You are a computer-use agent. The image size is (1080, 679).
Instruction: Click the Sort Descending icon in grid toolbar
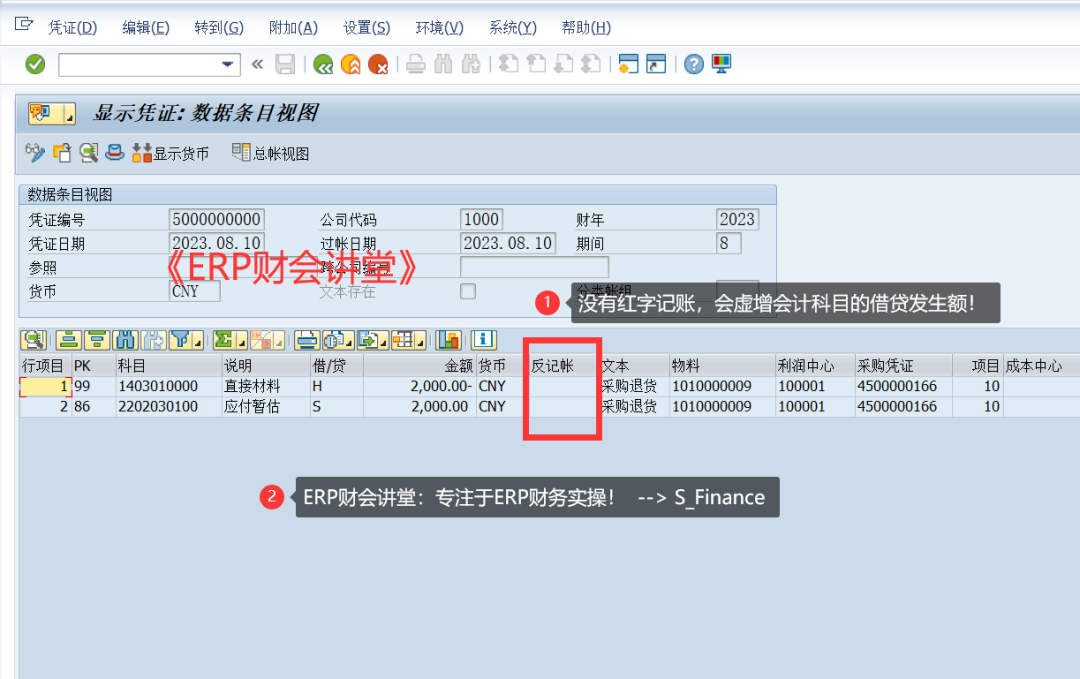click(x=96, y=340)
